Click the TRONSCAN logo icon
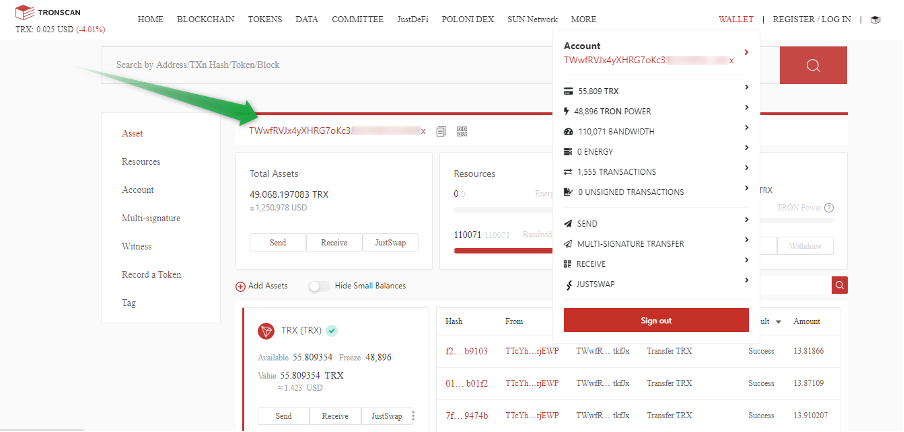This screenshot has width=904, height=432. pyautogui.click(x=24, y=13)
